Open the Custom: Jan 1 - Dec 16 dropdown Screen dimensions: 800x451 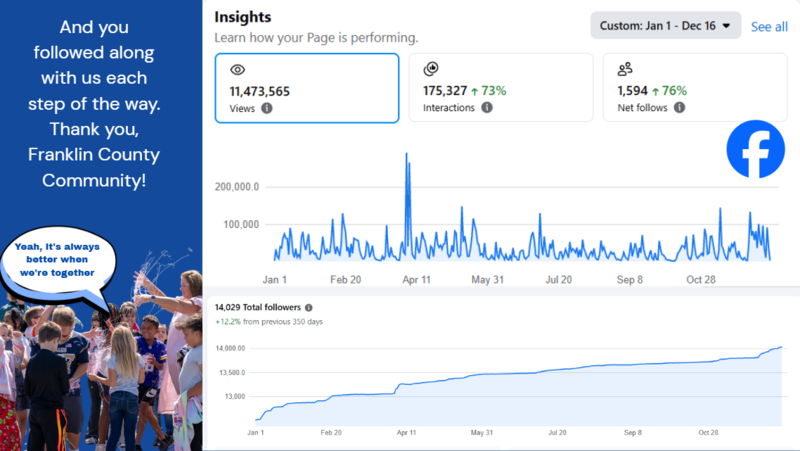[665, 26]
